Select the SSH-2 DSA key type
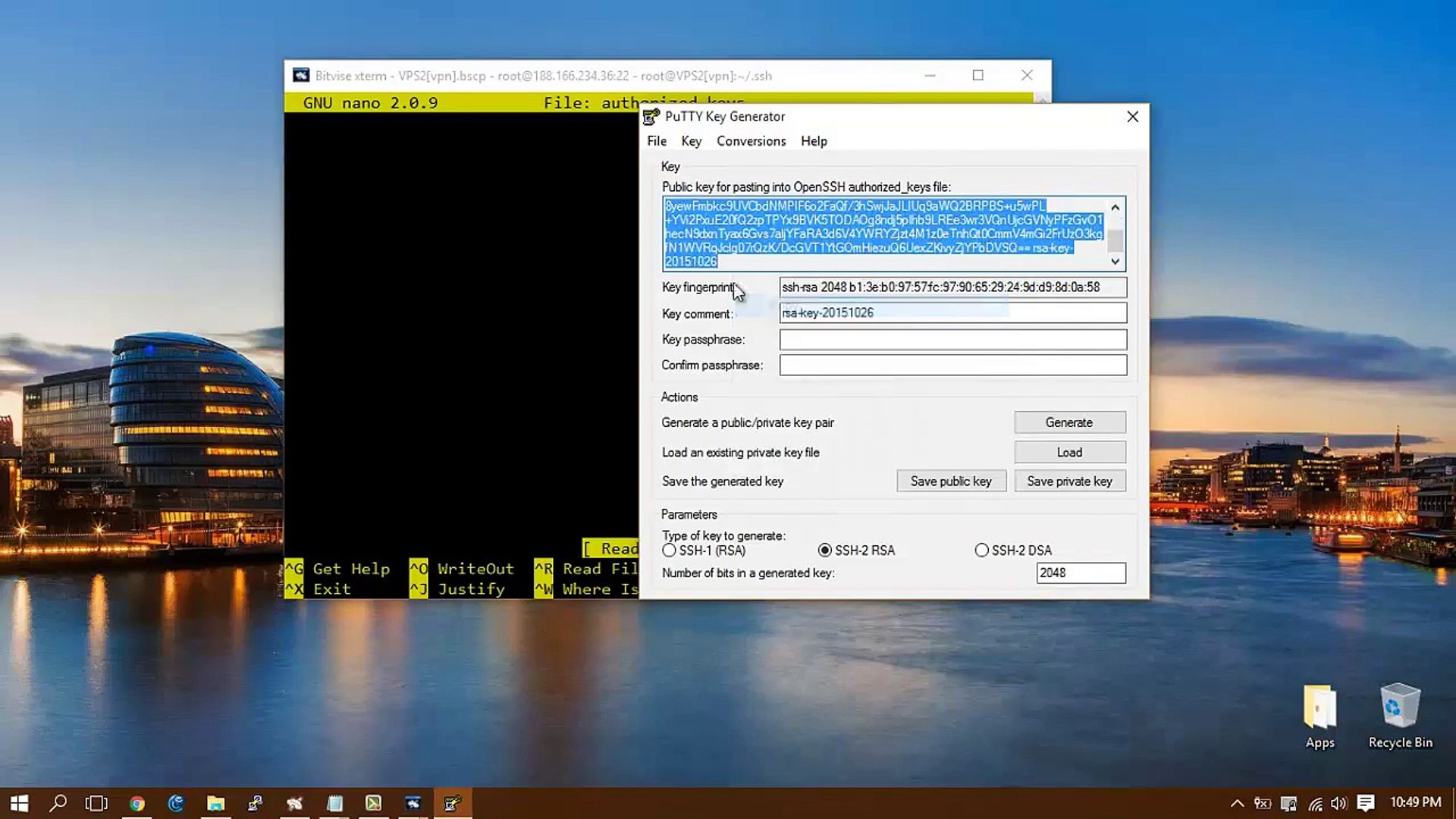Viewport: 1456px width, 819px height. (x=982, y=551)
